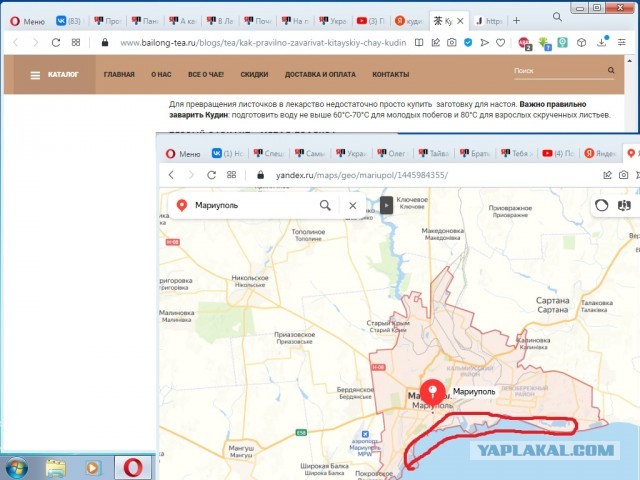
Task: Switch to the VK (83) tab
Action: [69, 21]
